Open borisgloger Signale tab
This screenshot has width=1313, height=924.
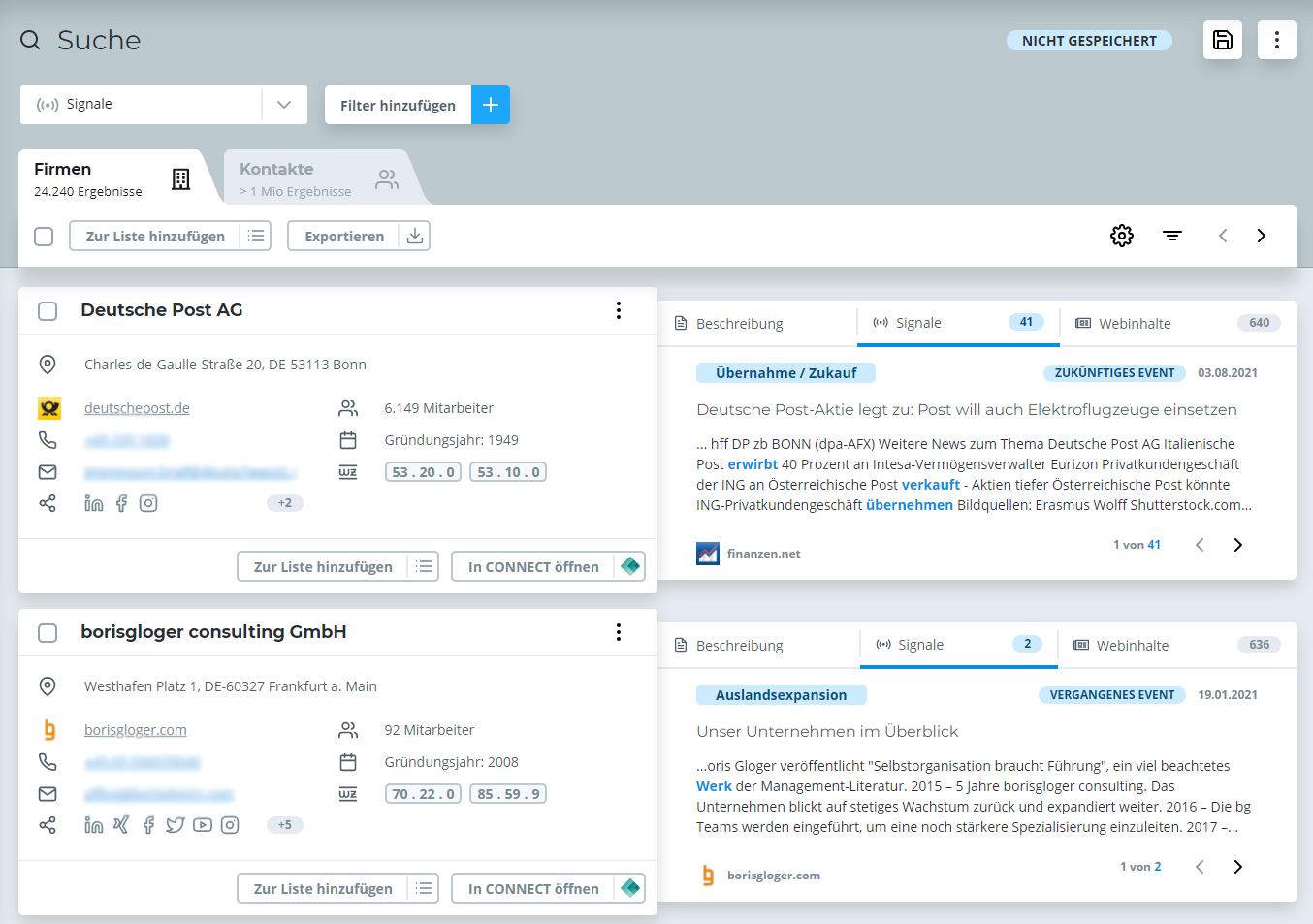click(959, 645)
